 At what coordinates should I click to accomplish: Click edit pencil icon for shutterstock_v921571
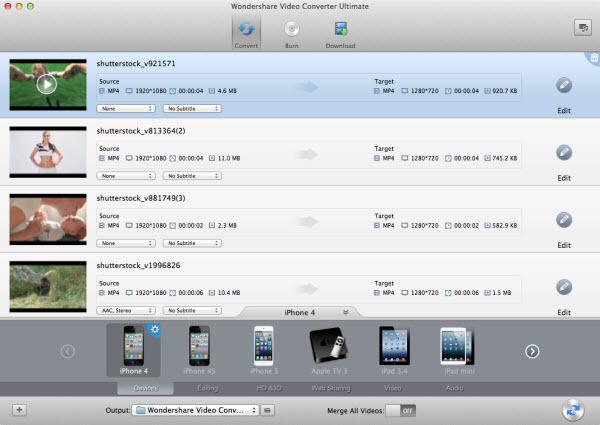pyautogui.click(x=564, y=85)
